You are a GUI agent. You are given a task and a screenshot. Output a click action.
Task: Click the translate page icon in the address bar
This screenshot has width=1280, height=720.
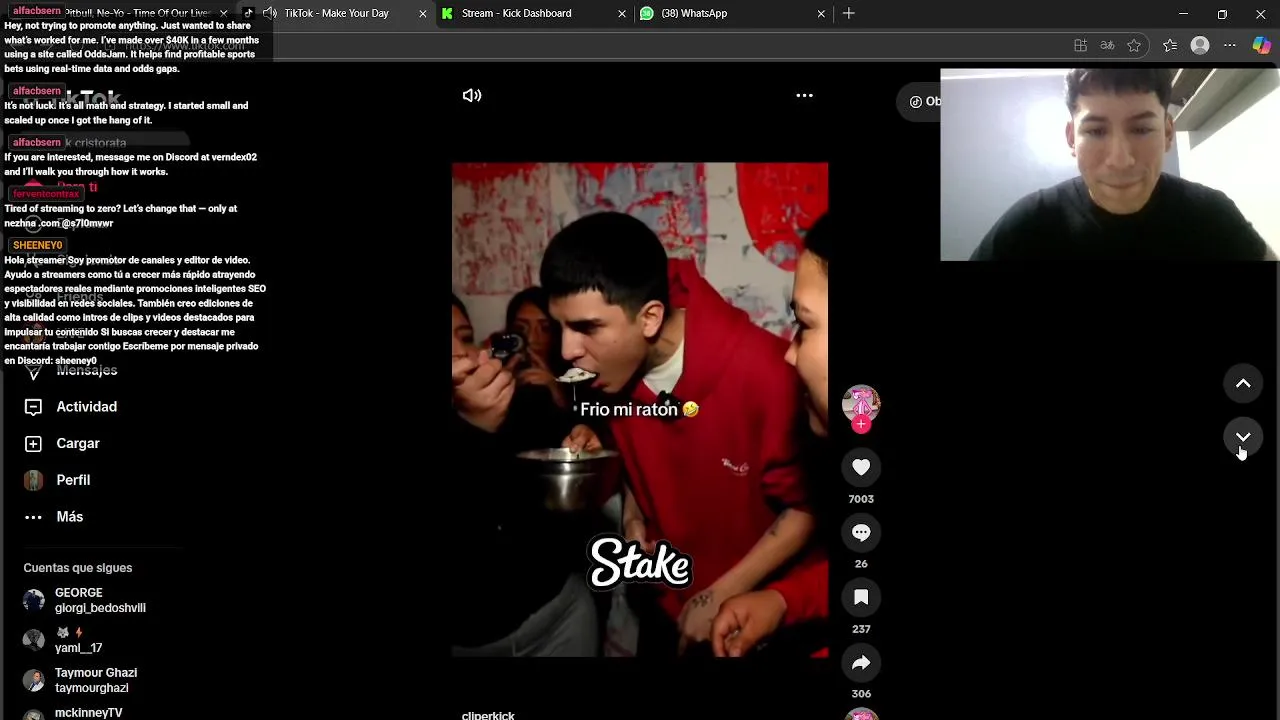point(1107,45)
